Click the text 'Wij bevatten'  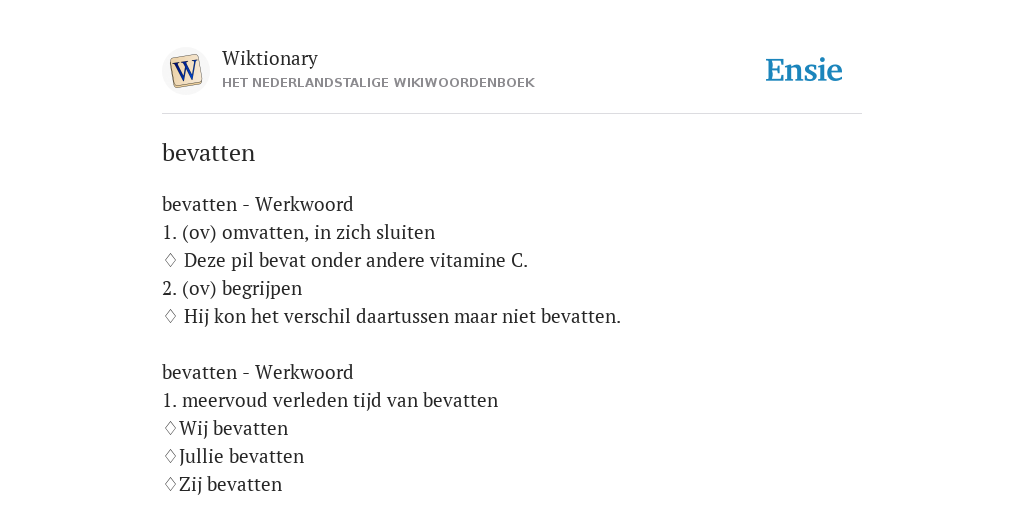pyautogui.click(x=233, y=428)
